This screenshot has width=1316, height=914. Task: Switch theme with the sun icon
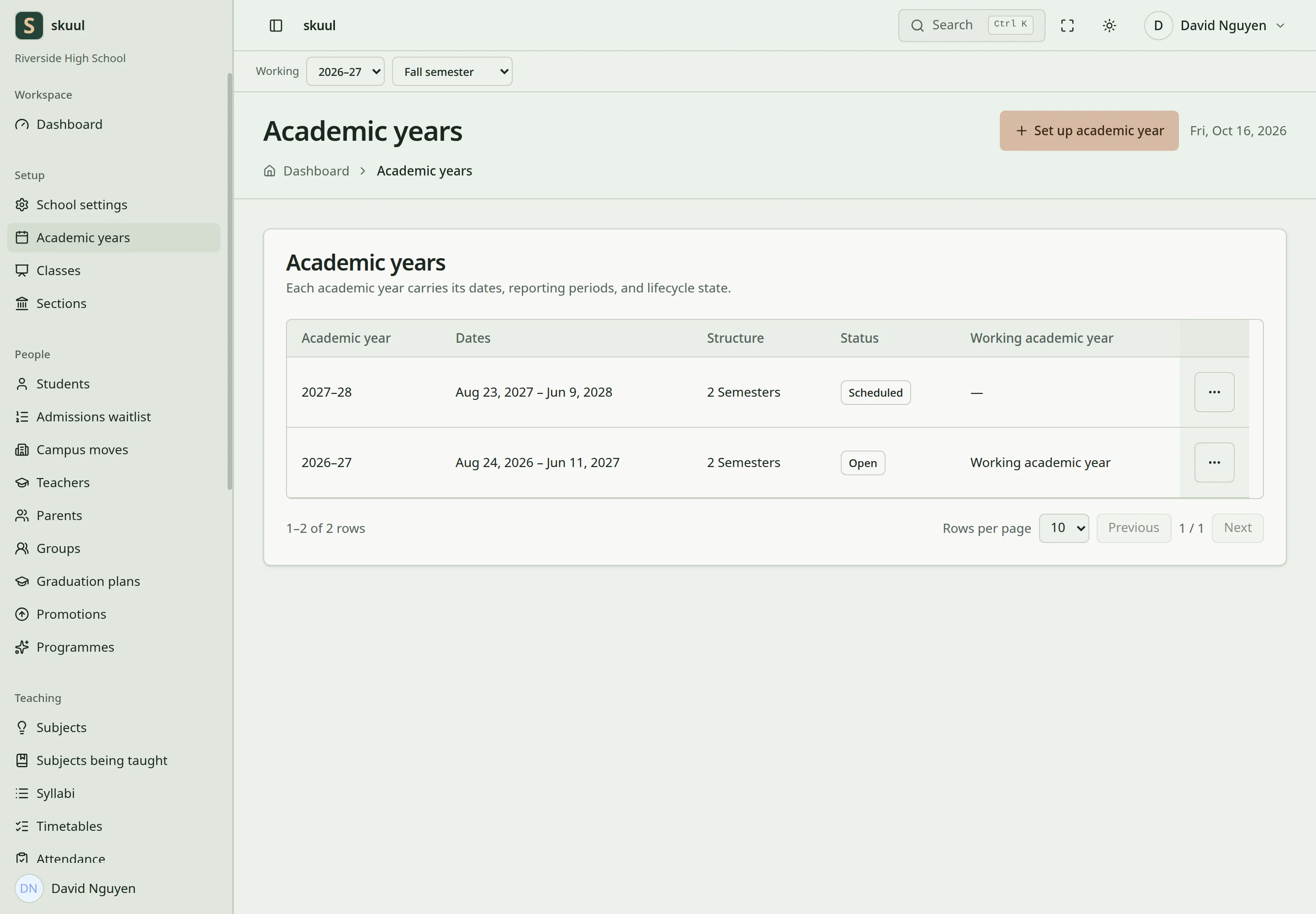[1109, 26]
